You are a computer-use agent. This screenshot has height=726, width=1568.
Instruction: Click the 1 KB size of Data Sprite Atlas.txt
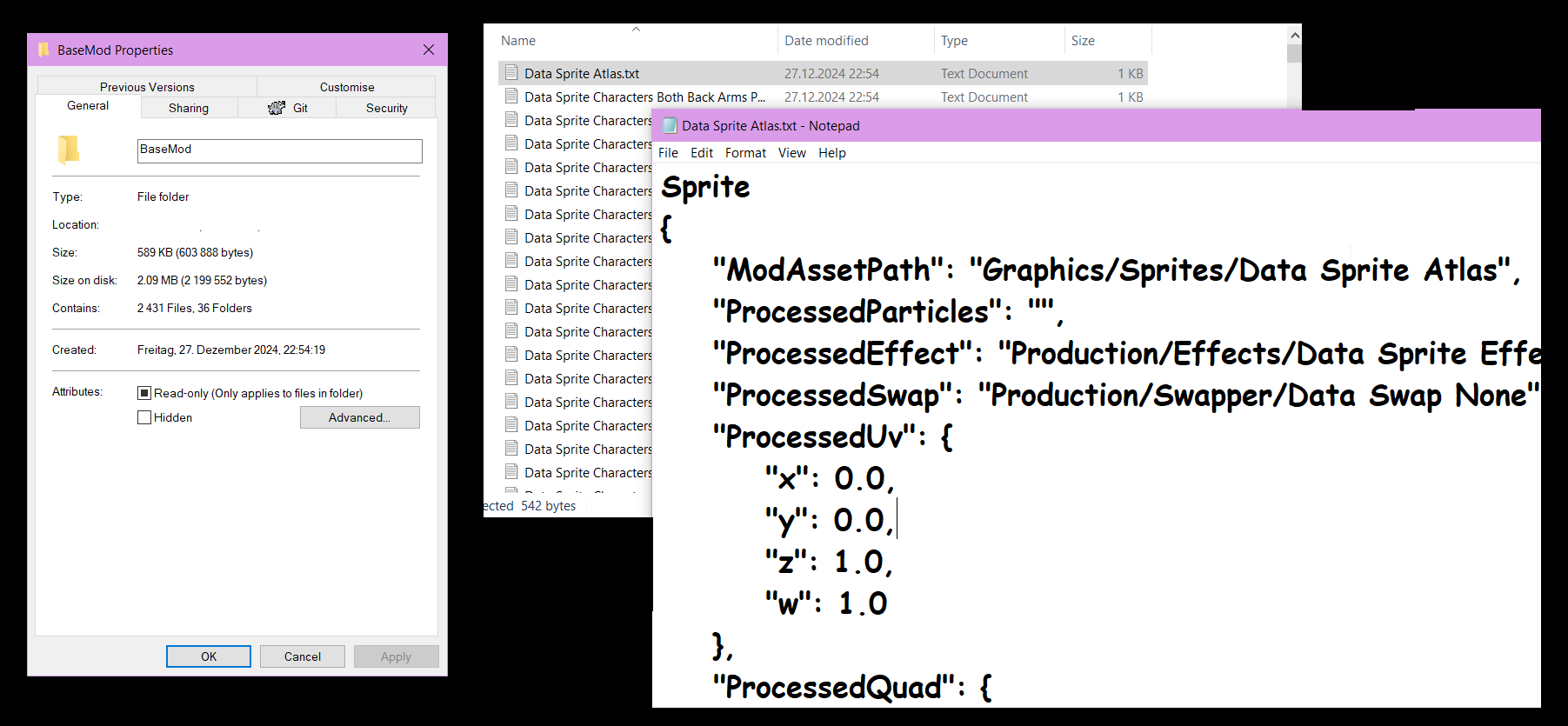pos(1131,74)
